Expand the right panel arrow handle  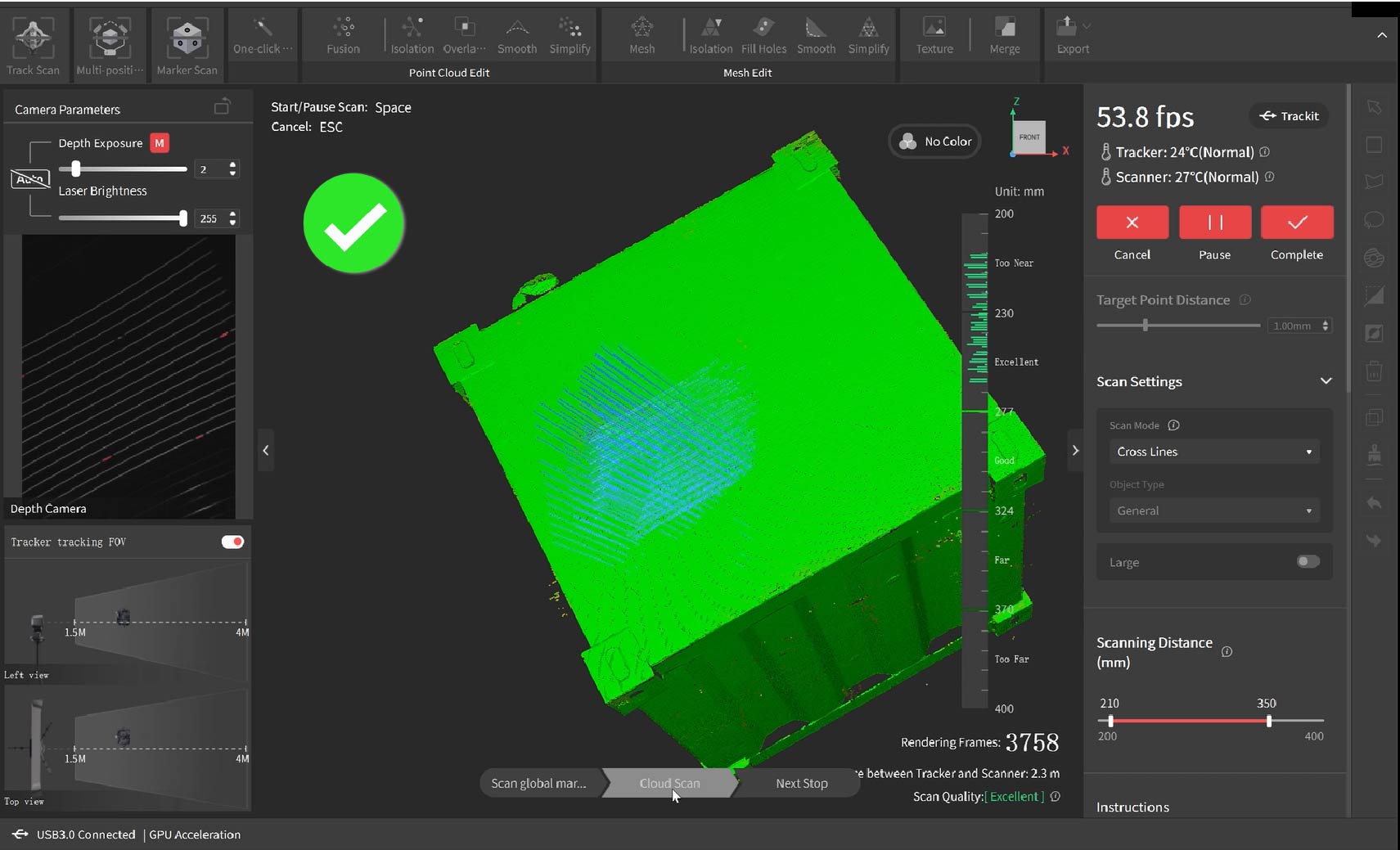(1075, 450)
